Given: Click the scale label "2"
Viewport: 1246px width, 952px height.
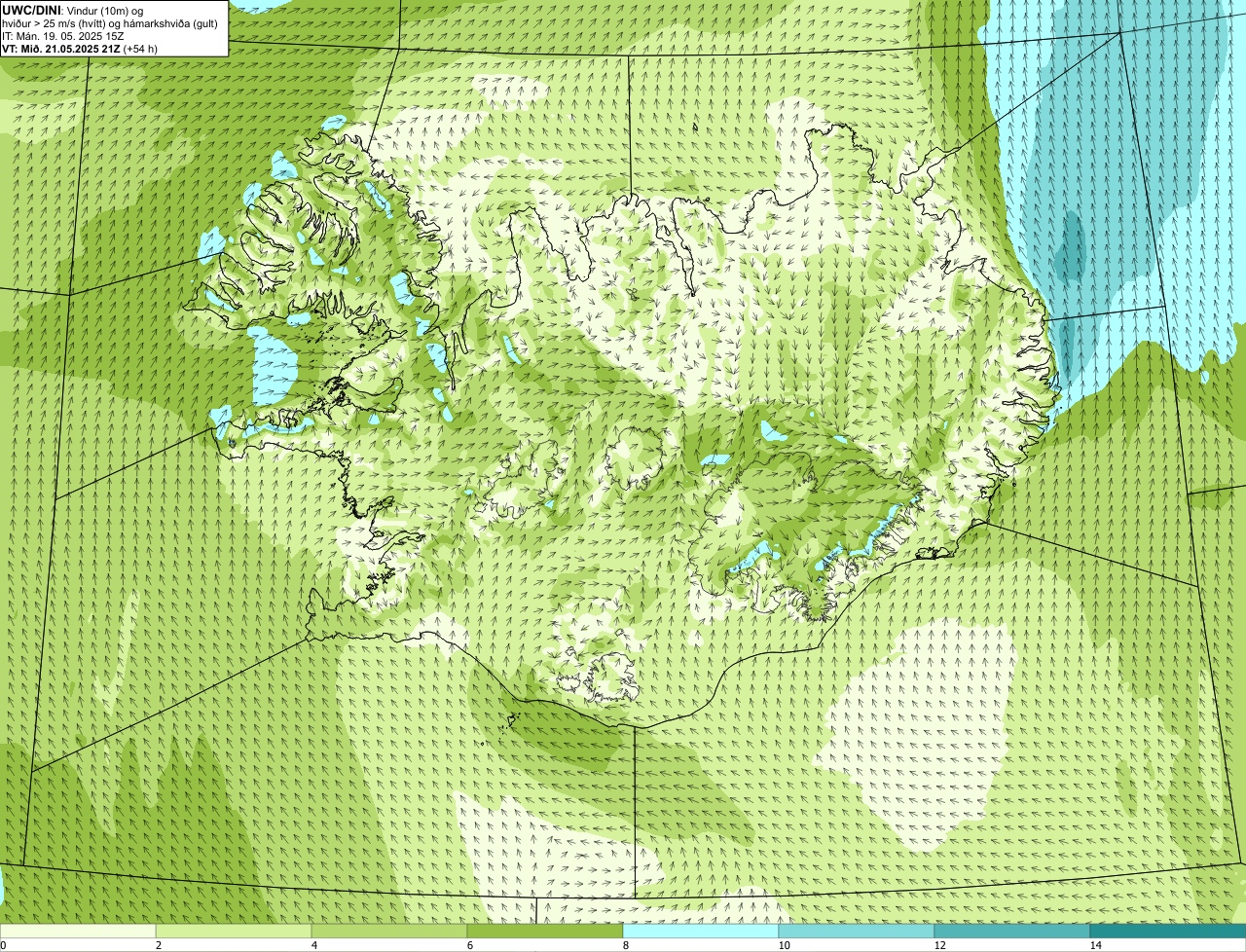Looking at the screenshot, I should point(158,945).
